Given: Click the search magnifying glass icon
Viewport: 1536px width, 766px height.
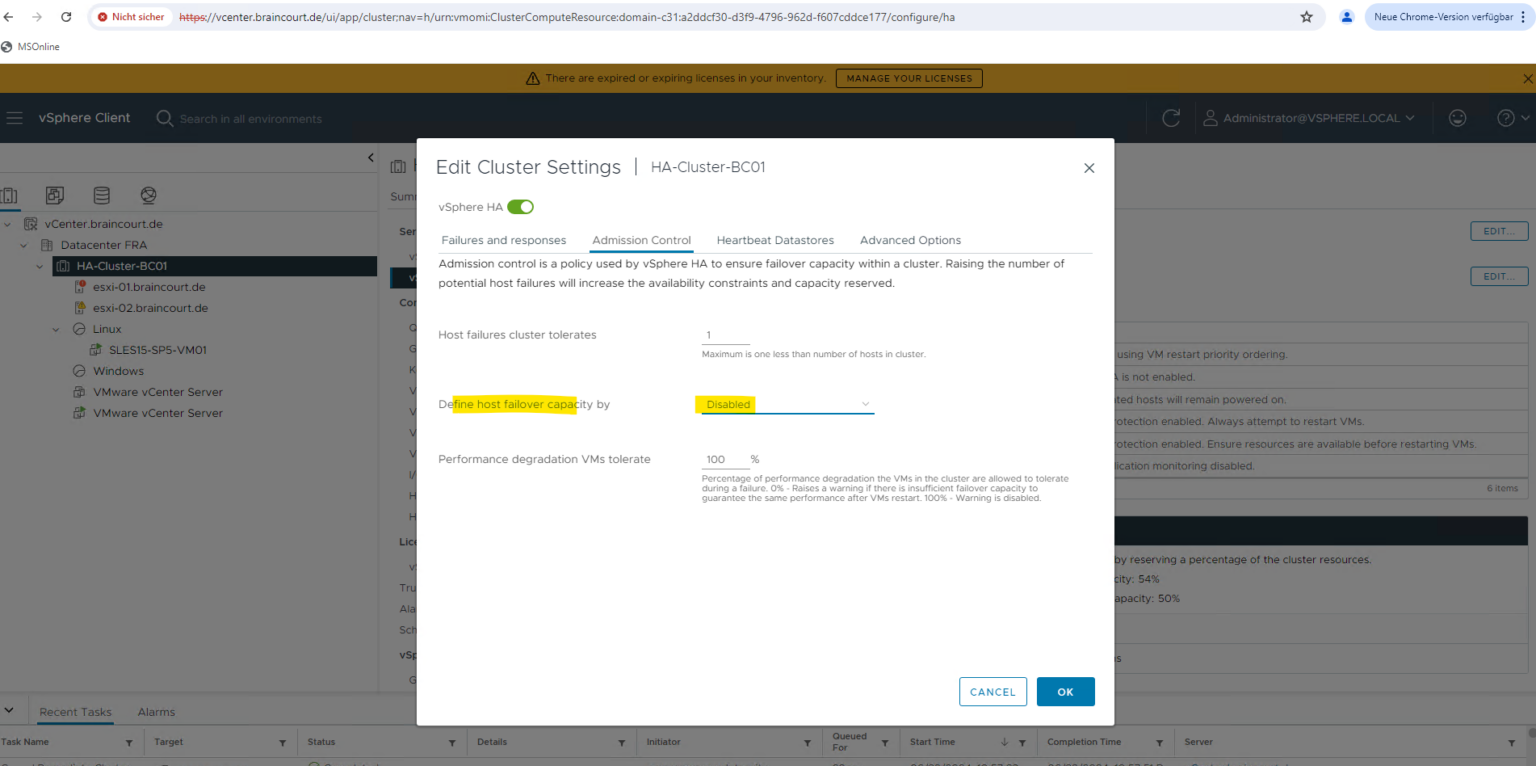Looking at the screenshot, I should pos(164,118).
